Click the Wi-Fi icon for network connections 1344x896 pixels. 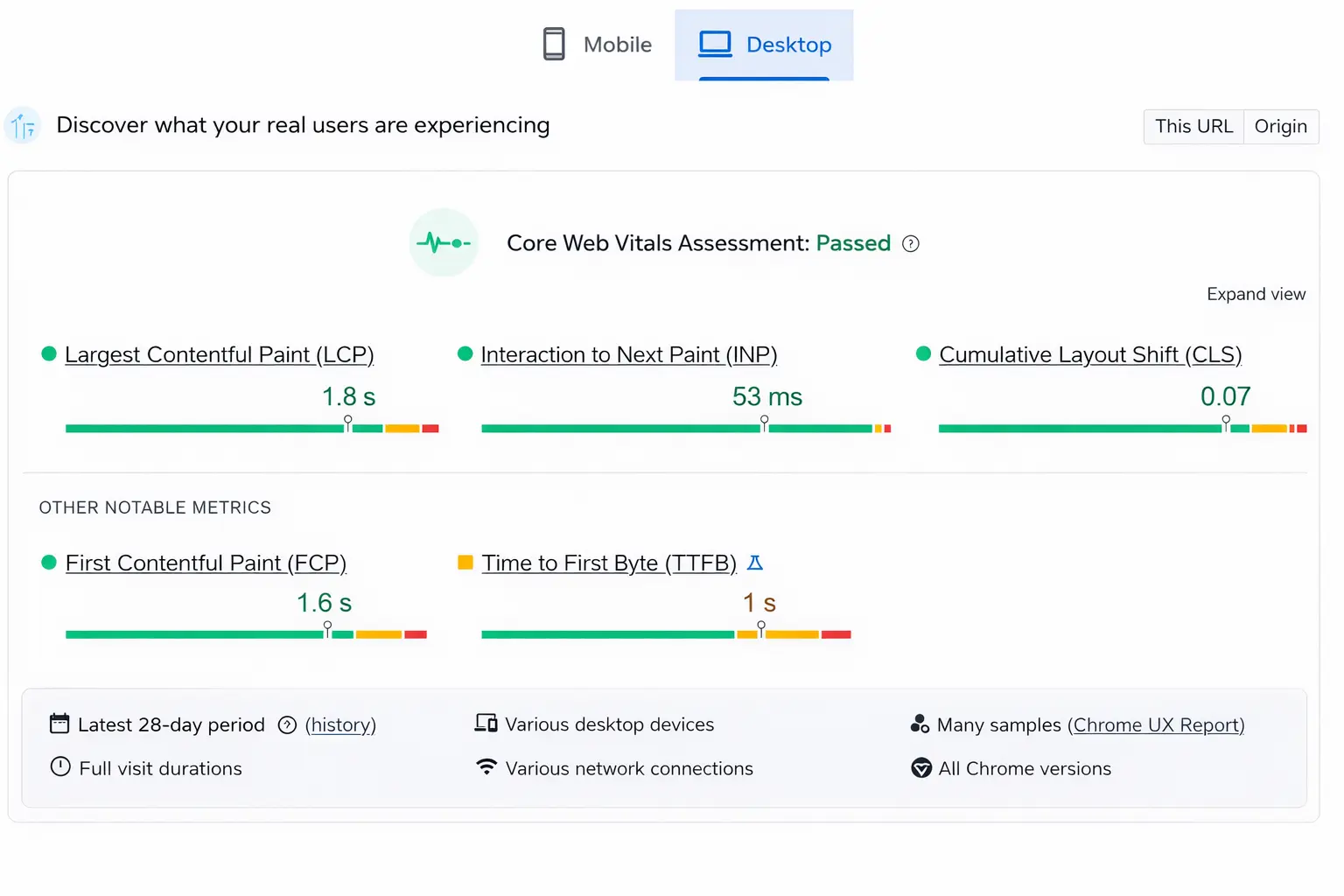pos(486,767)
